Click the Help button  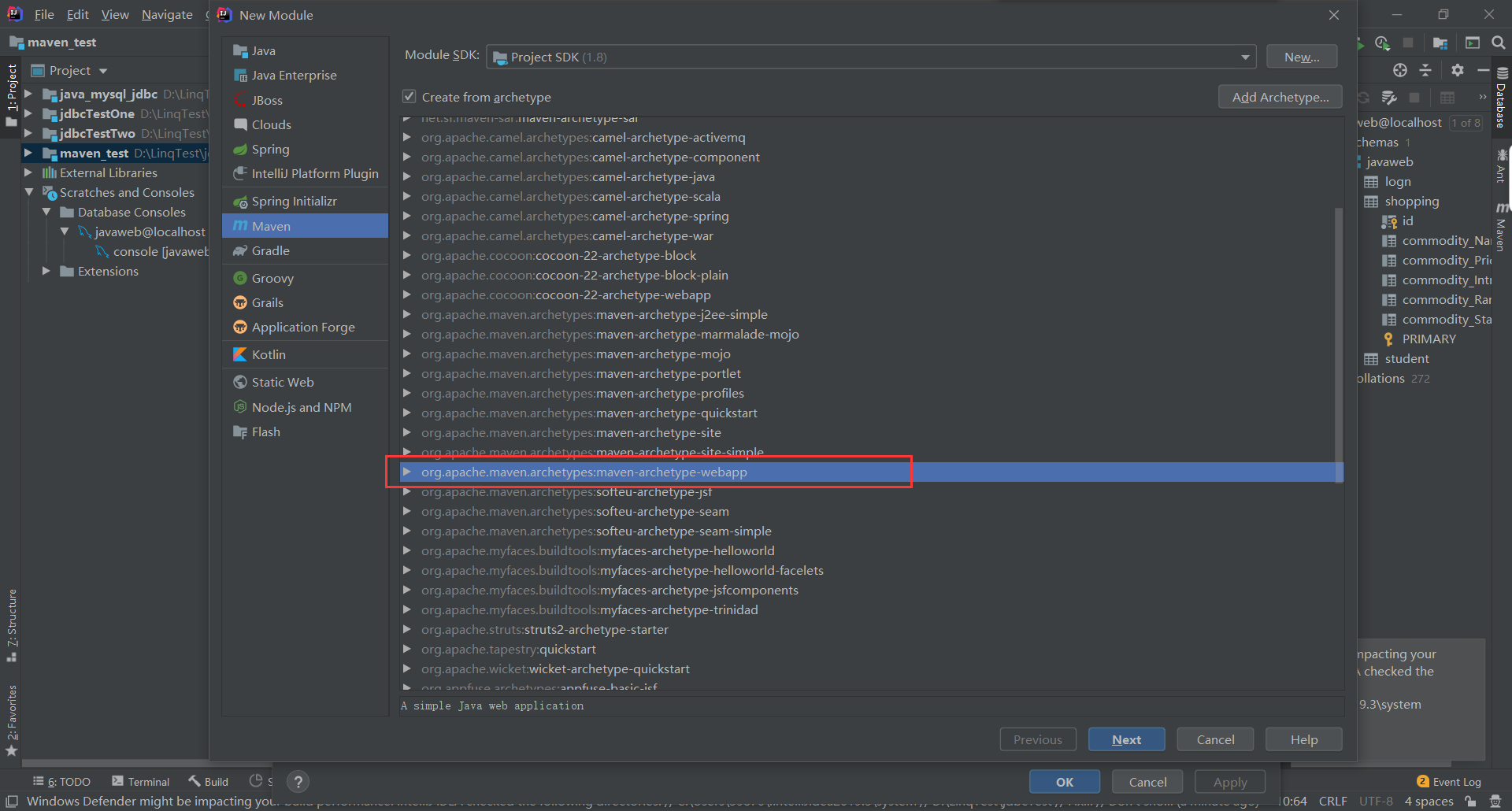1304,739
